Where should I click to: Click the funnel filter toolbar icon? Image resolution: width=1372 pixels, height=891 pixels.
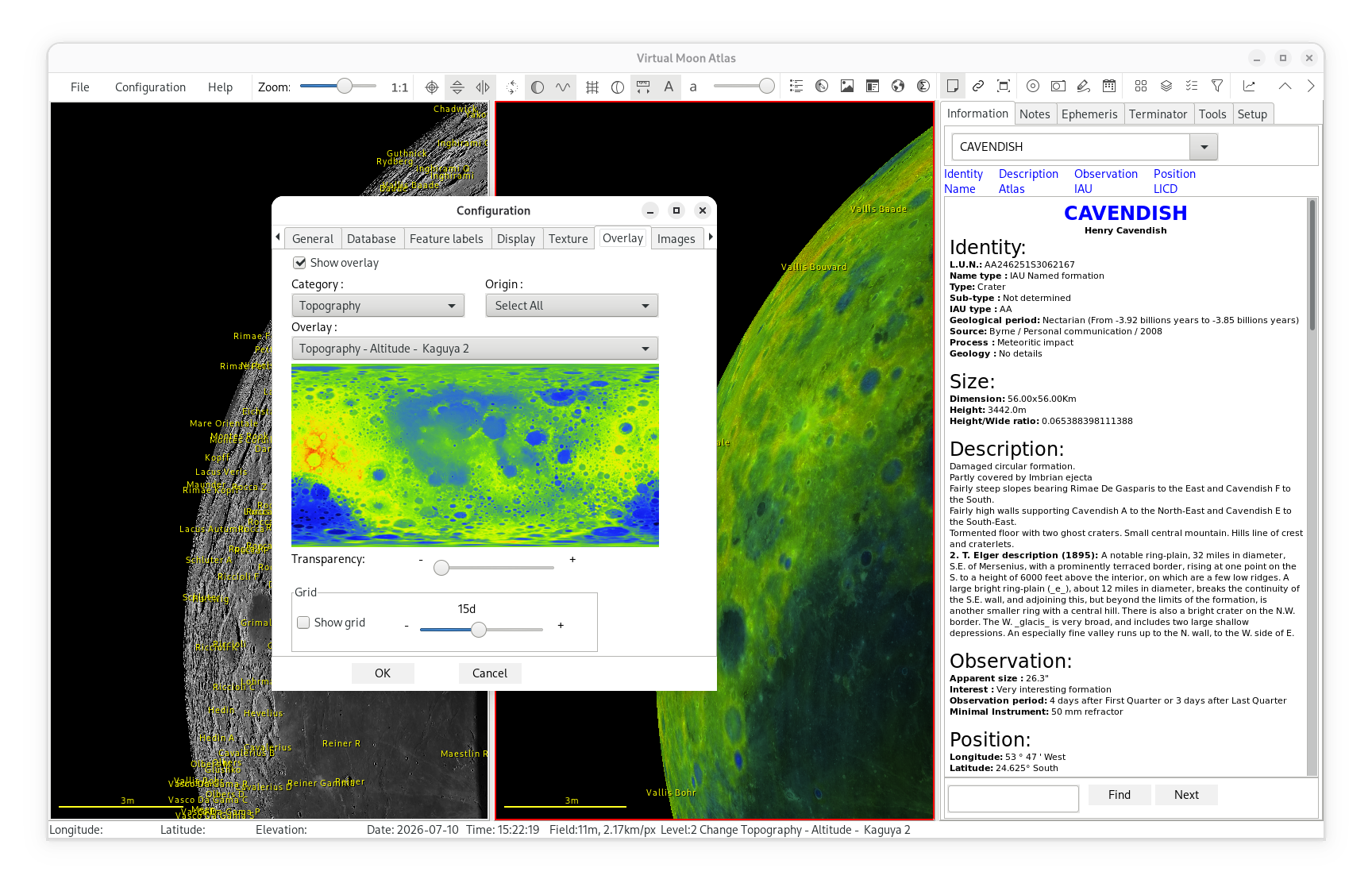(x=1217, y=86)
